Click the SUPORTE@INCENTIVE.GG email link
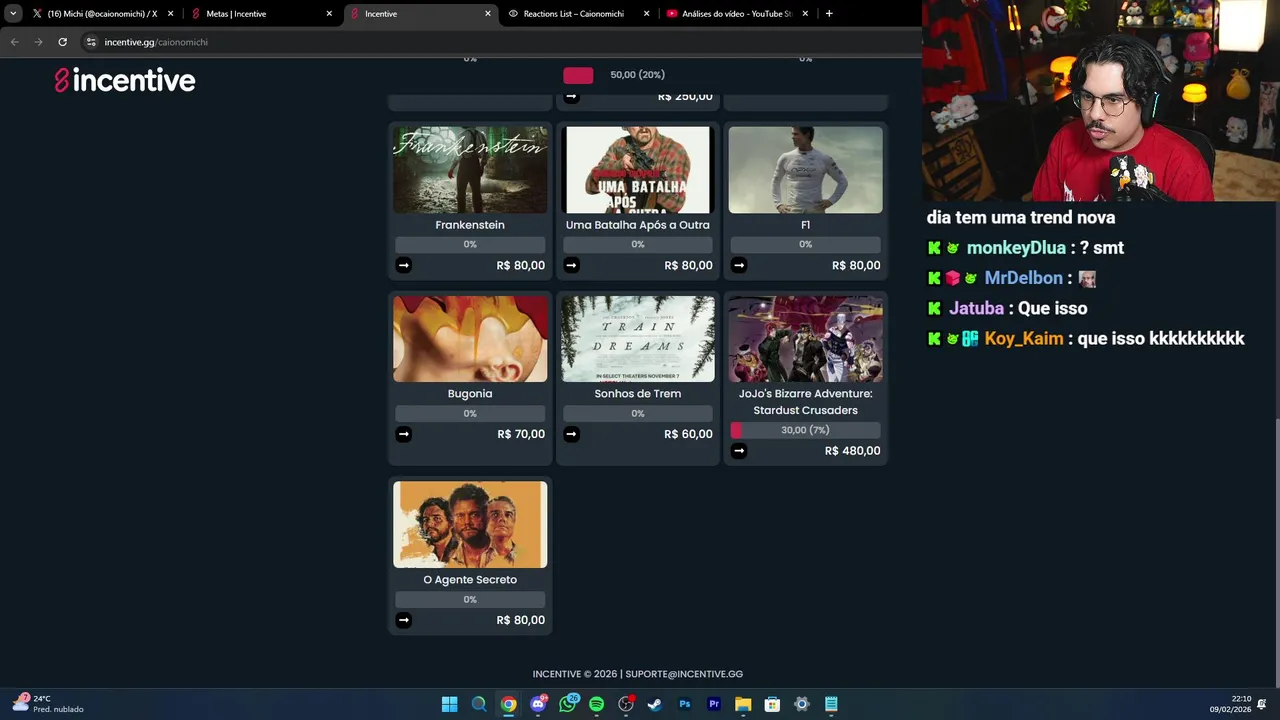 (x=684, y=674)
